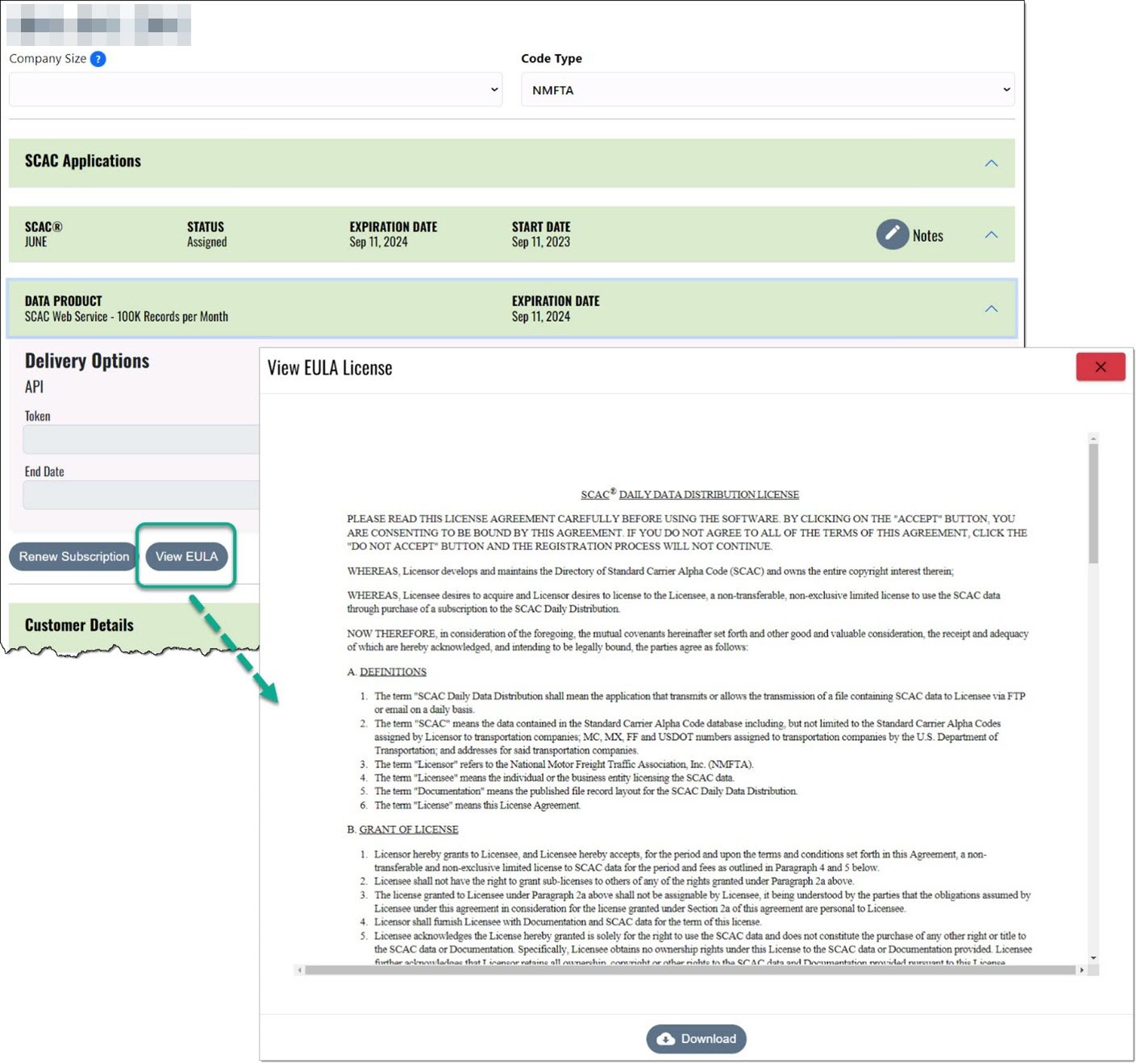Click the View EULA button
This screenshot has height=1064, width=1137.
coord(185,556)
